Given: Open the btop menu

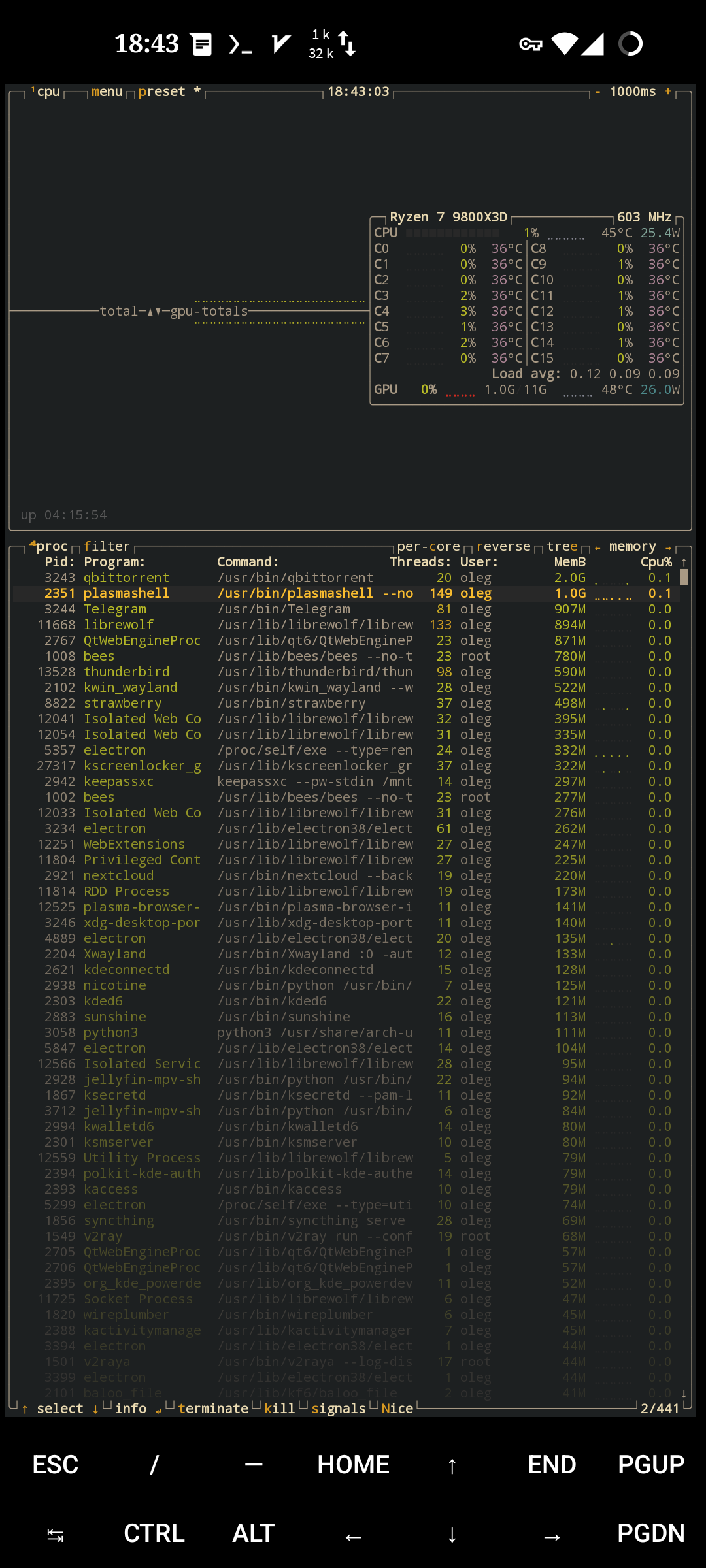Looking at the screenshot, I should pyautogui.click(x=107, y=91).
